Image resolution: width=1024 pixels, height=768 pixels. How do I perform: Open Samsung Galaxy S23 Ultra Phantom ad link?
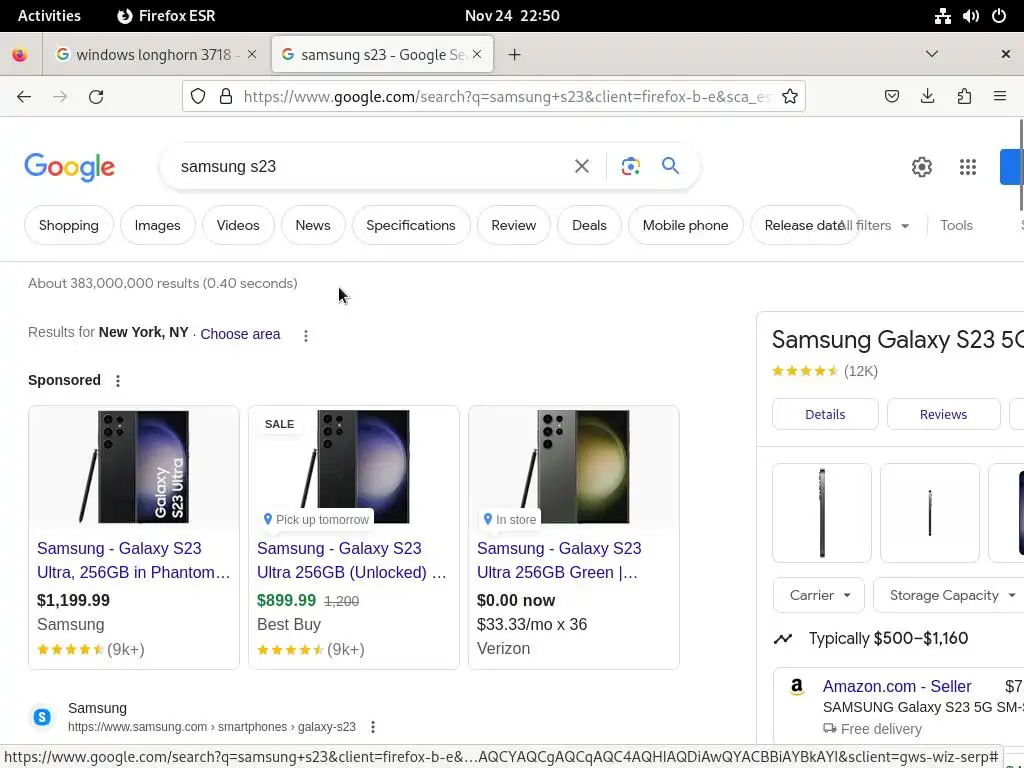133,560
